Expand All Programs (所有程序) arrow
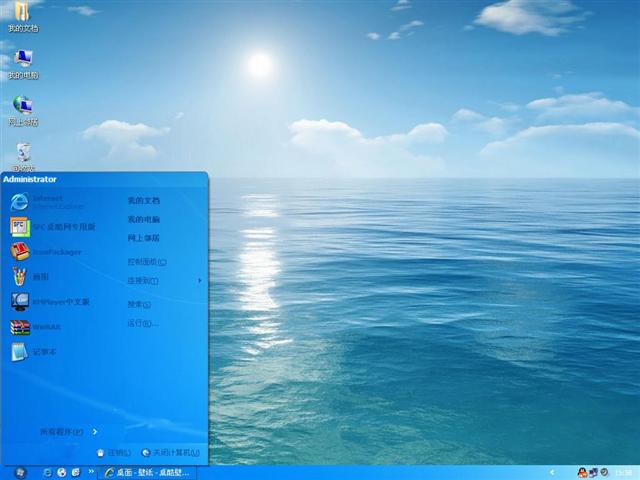The image size is (640, 480). pyautogui.click(x=95, y=432)
